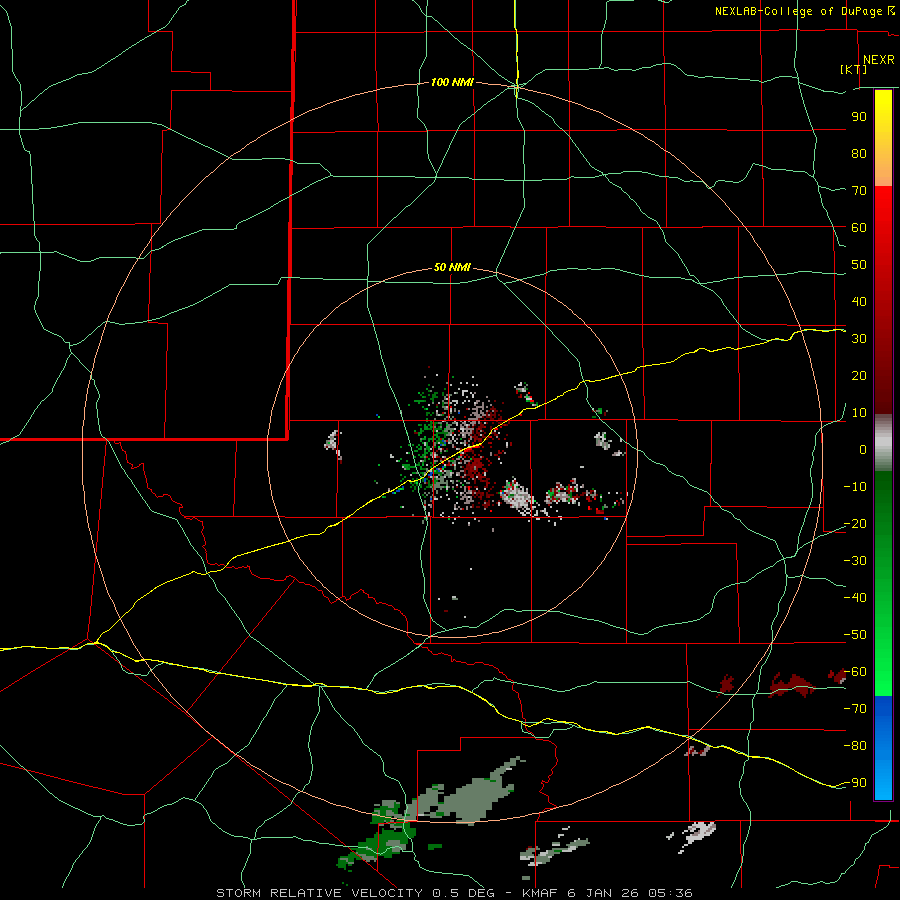The image size is (900, 900).
Task: Click the -70 scale value
Action: tap(855, 709)
